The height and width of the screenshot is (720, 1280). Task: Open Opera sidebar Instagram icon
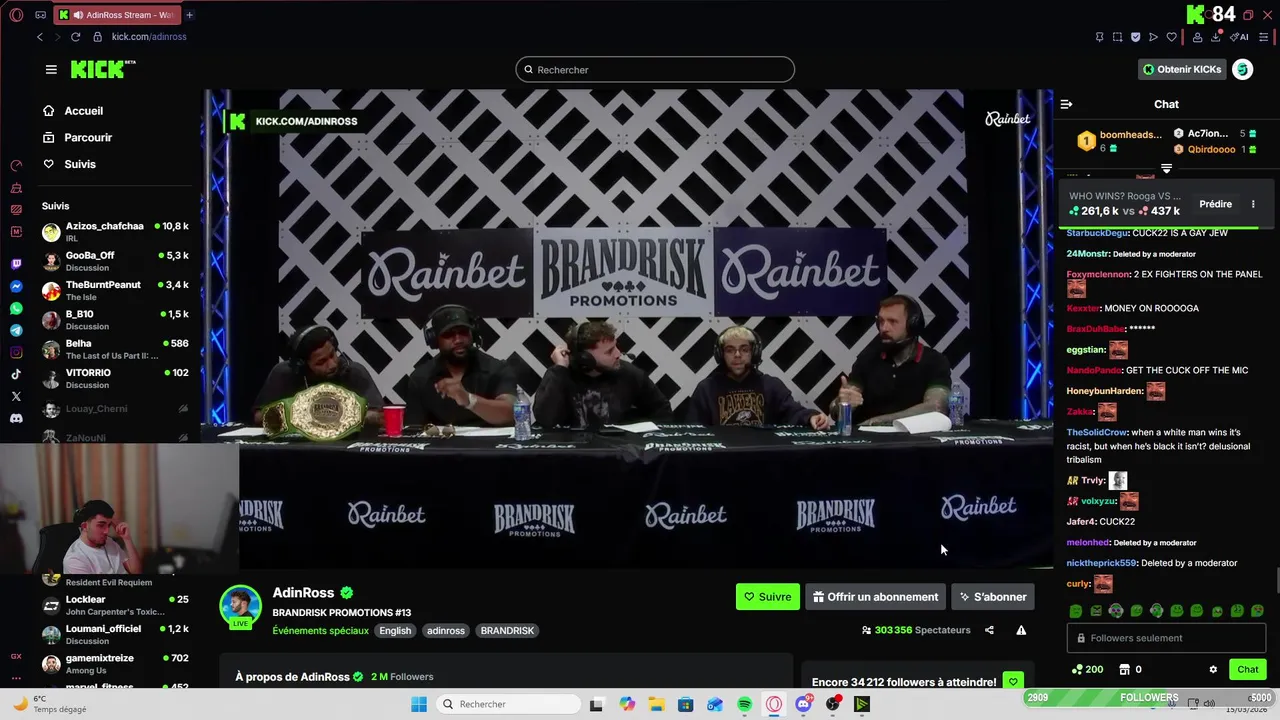pos(16,352)
